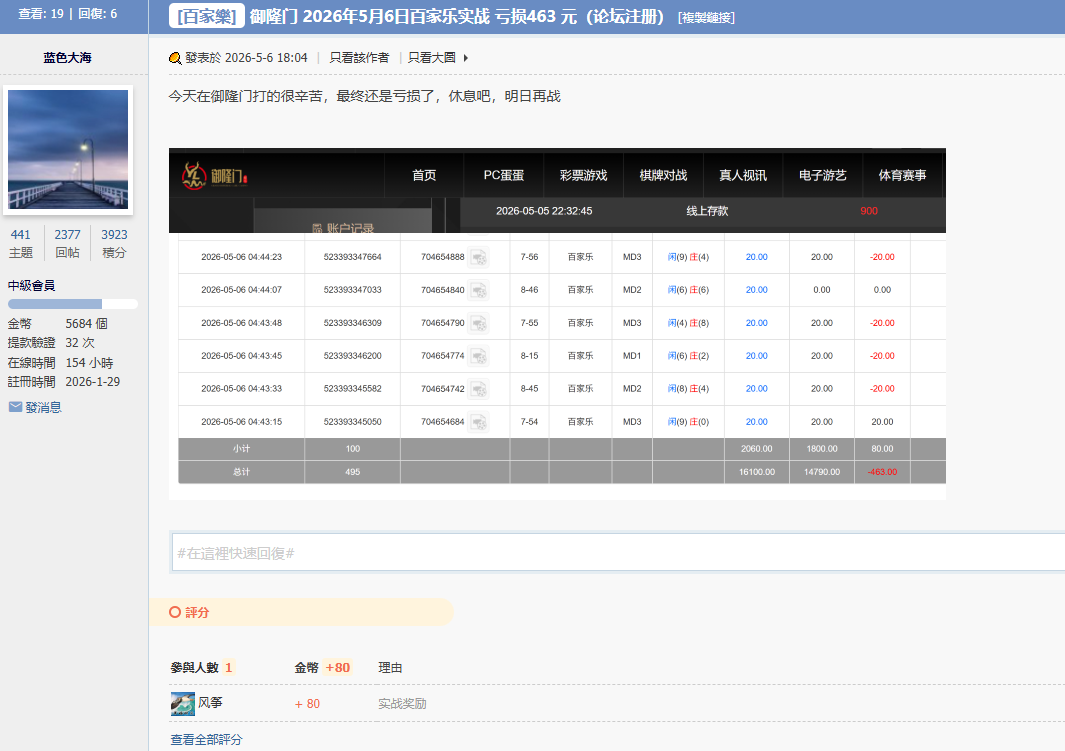The width and height of the screenshot is (1065, 751).
Task: Click the quick reply input field
Action: [618, 553]
